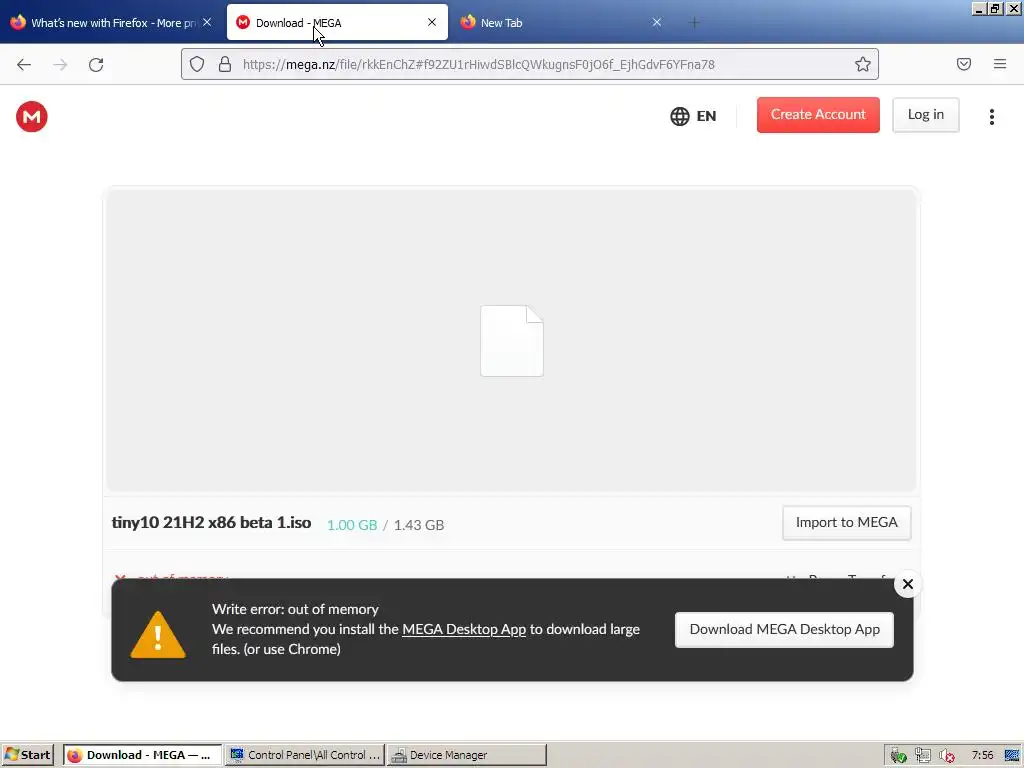Click Download MEGA Desktop App button

(784, 630)
